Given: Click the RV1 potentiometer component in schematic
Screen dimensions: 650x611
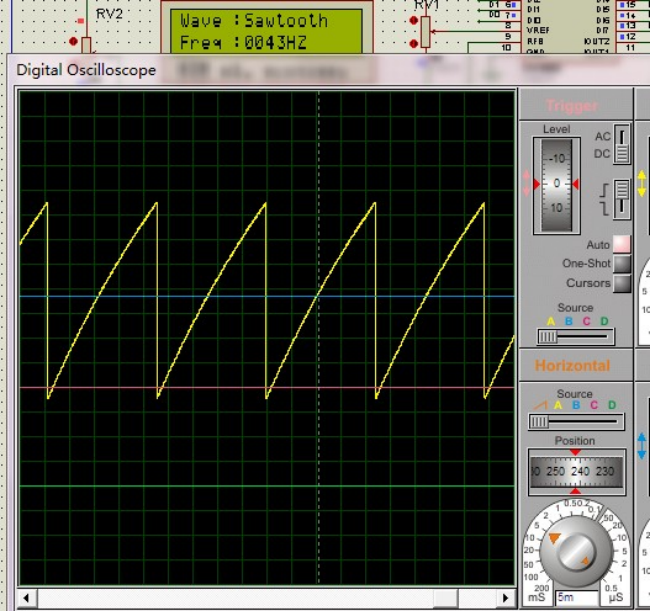Looking at the screenshot, I should pos(425,32).
